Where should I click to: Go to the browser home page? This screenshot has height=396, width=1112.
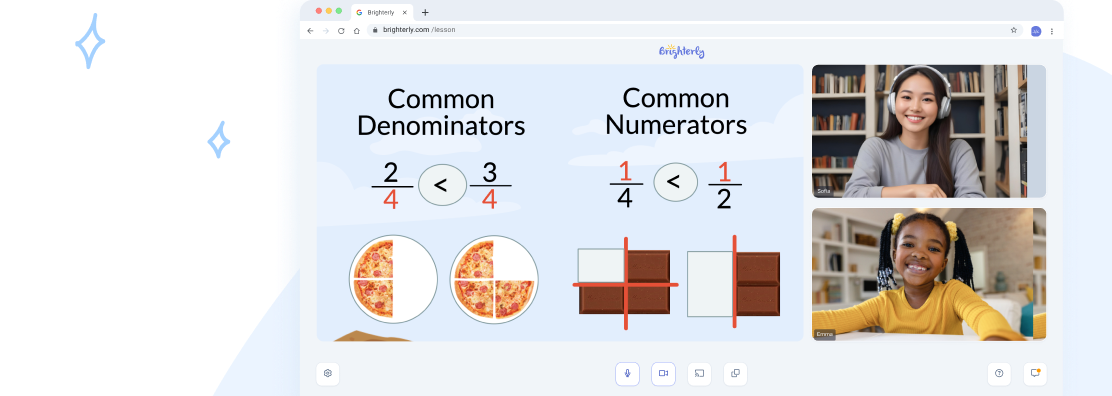(x=357, y=31)
